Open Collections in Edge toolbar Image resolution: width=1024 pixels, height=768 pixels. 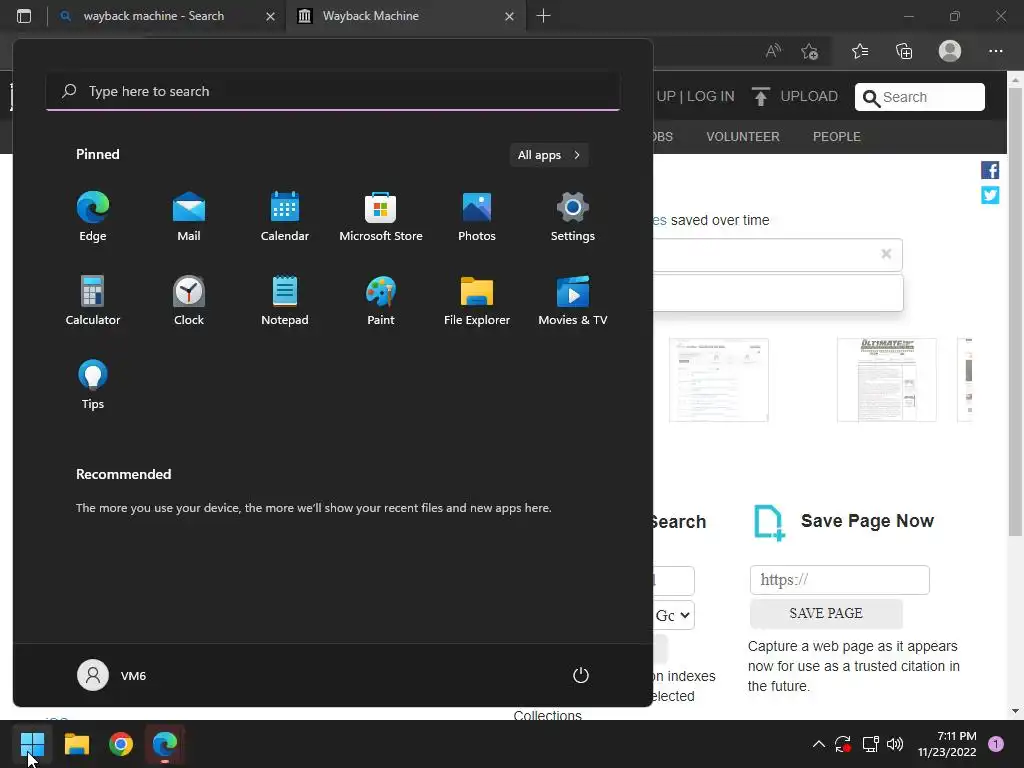coord(904,51)
